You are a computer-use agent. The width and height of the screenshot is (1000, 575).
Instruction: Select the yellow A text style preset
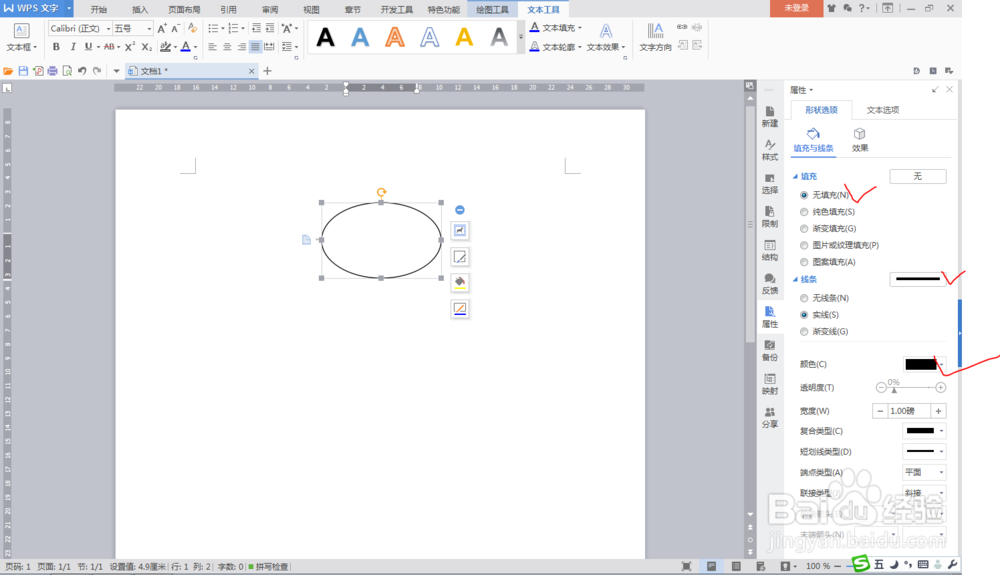coord(464,38)
